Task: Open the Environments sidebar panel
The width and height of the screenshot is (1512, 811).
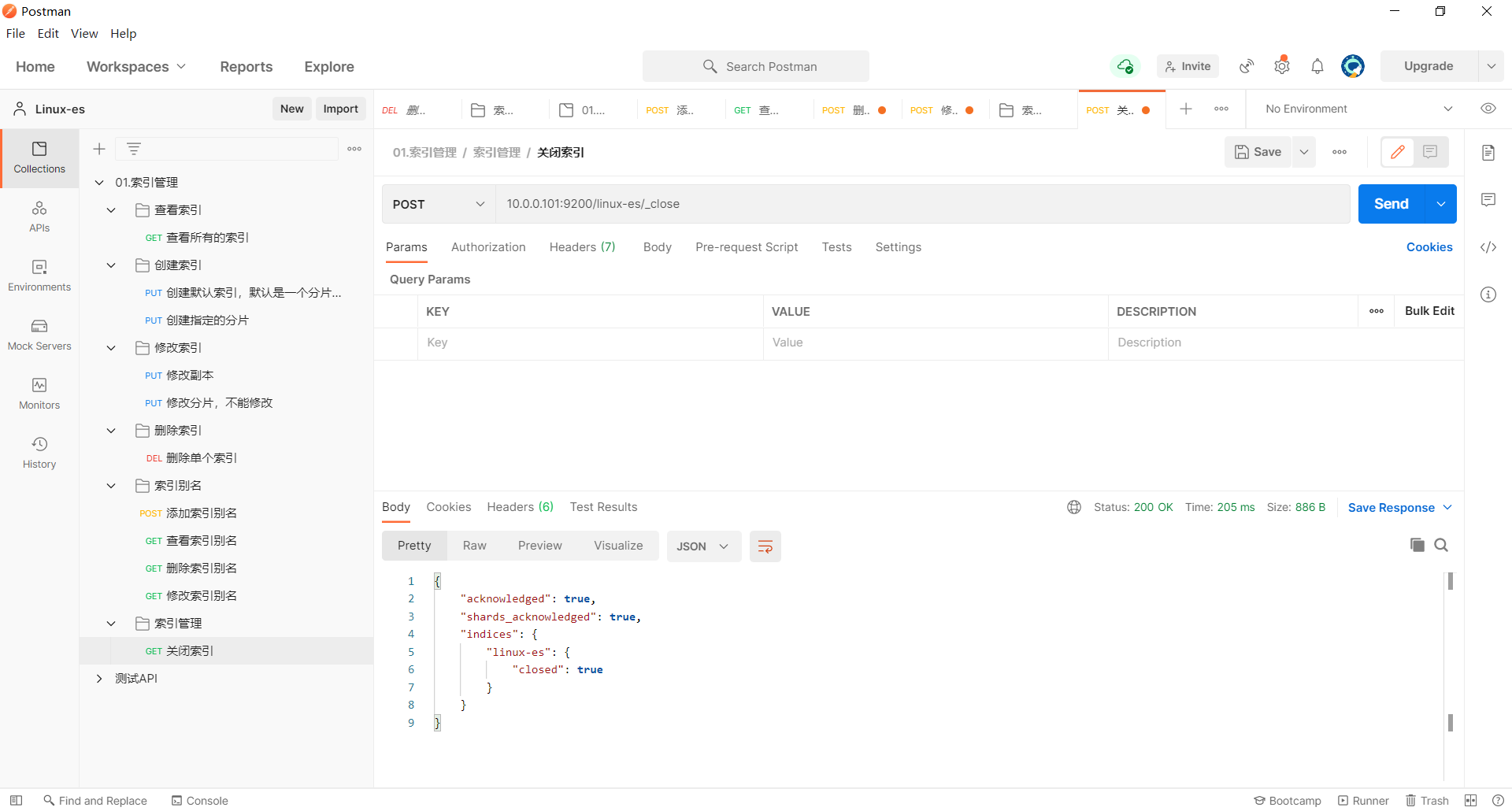Action: pyautogui.click(x=39, y=276)
